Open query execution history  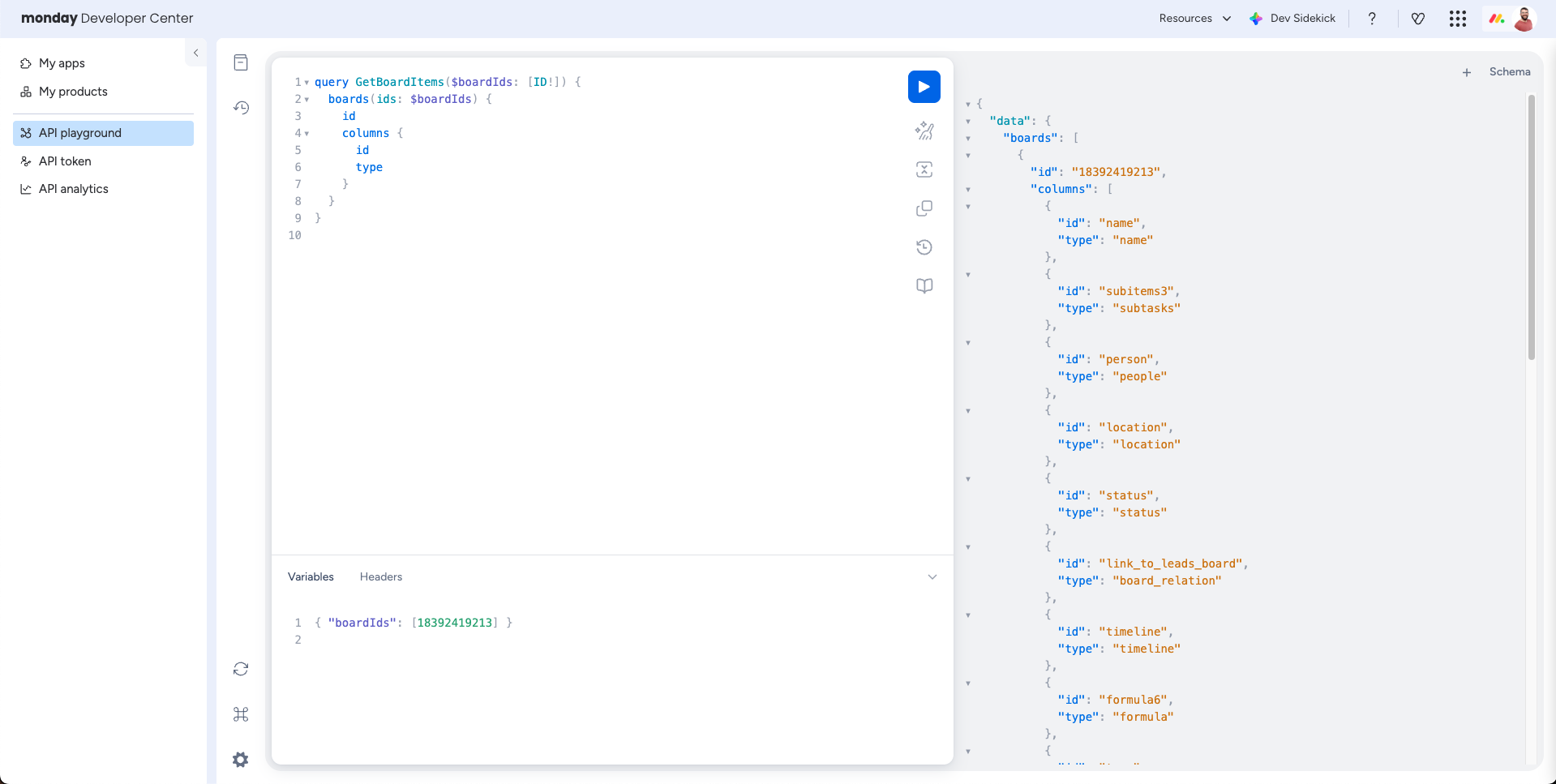[924, 247]
